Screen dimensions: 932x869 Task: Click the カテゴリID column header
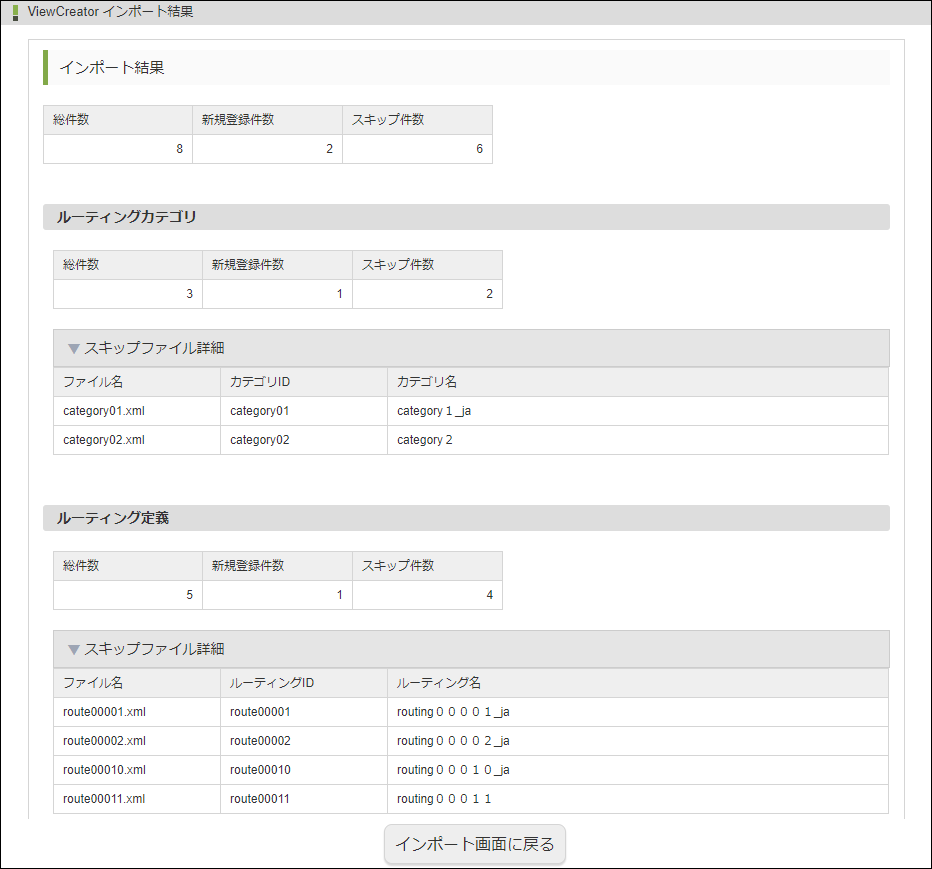coord(304,382)
